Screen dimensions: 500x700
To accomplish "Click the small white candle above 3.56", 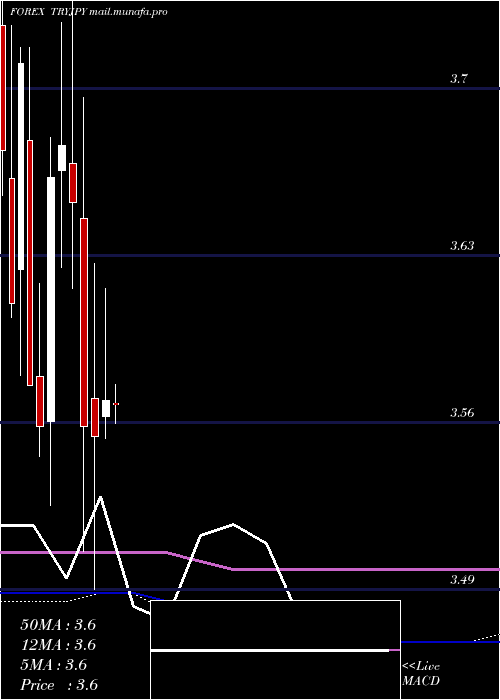I will pyautogui.click(x=106, y=408).
